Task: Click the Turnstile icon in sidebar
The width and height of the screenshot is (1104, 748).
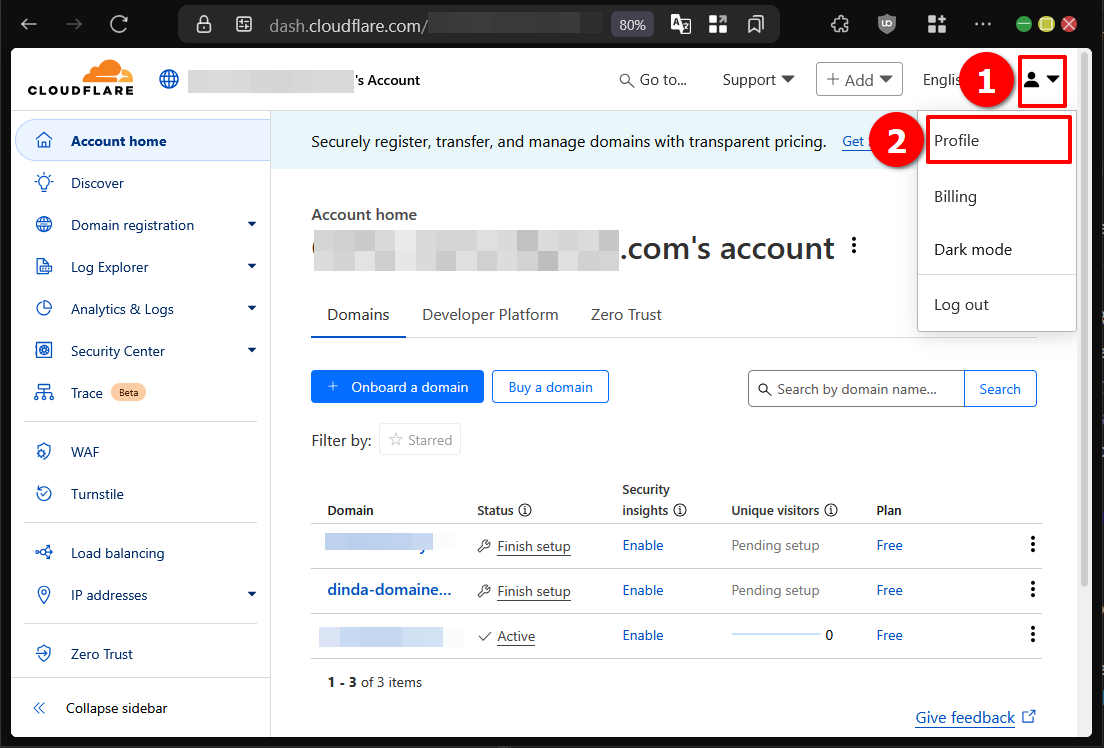Action: point(44,494)
